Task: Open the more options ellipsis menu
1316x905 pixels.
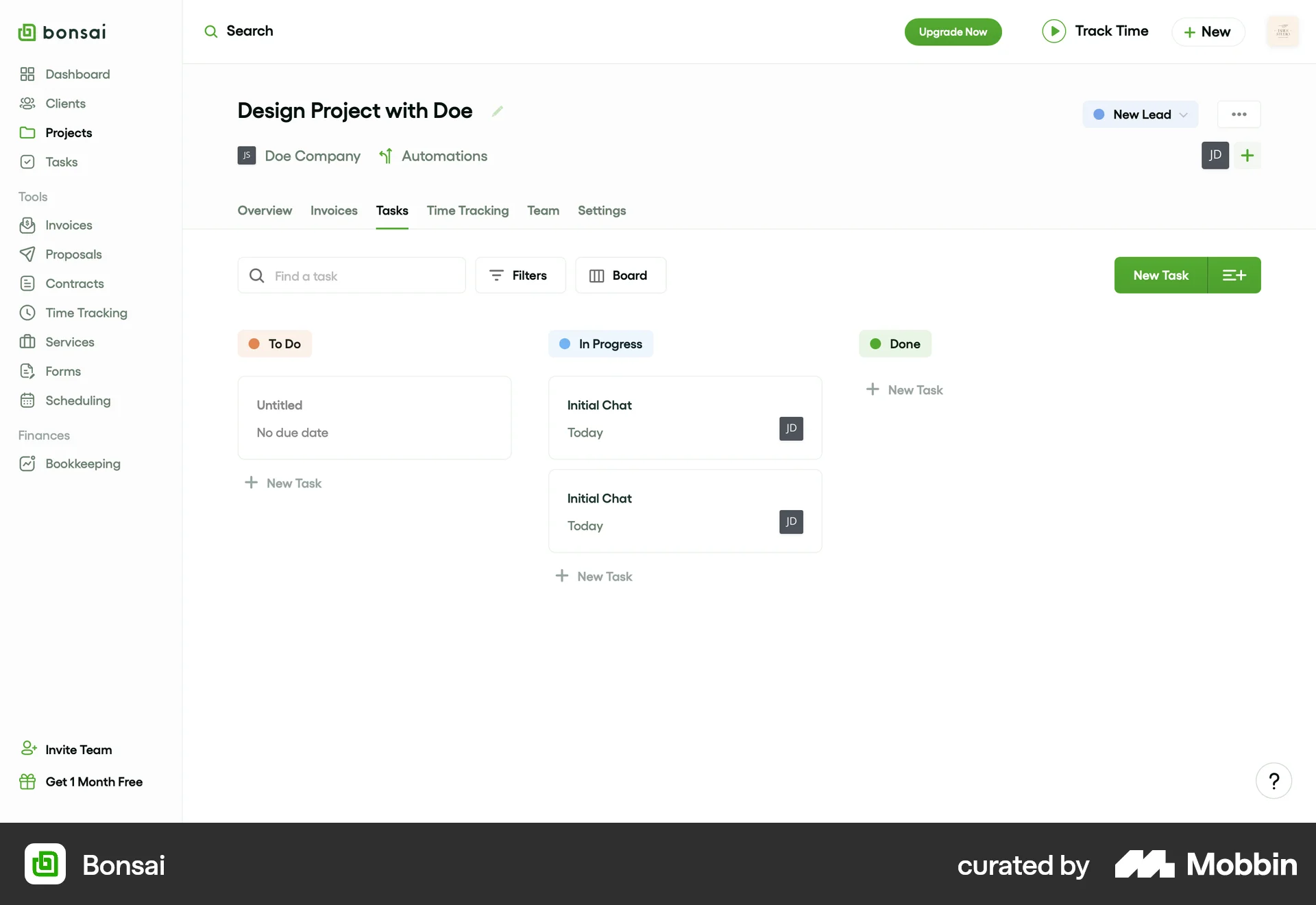Action: tap(1239, 114)
